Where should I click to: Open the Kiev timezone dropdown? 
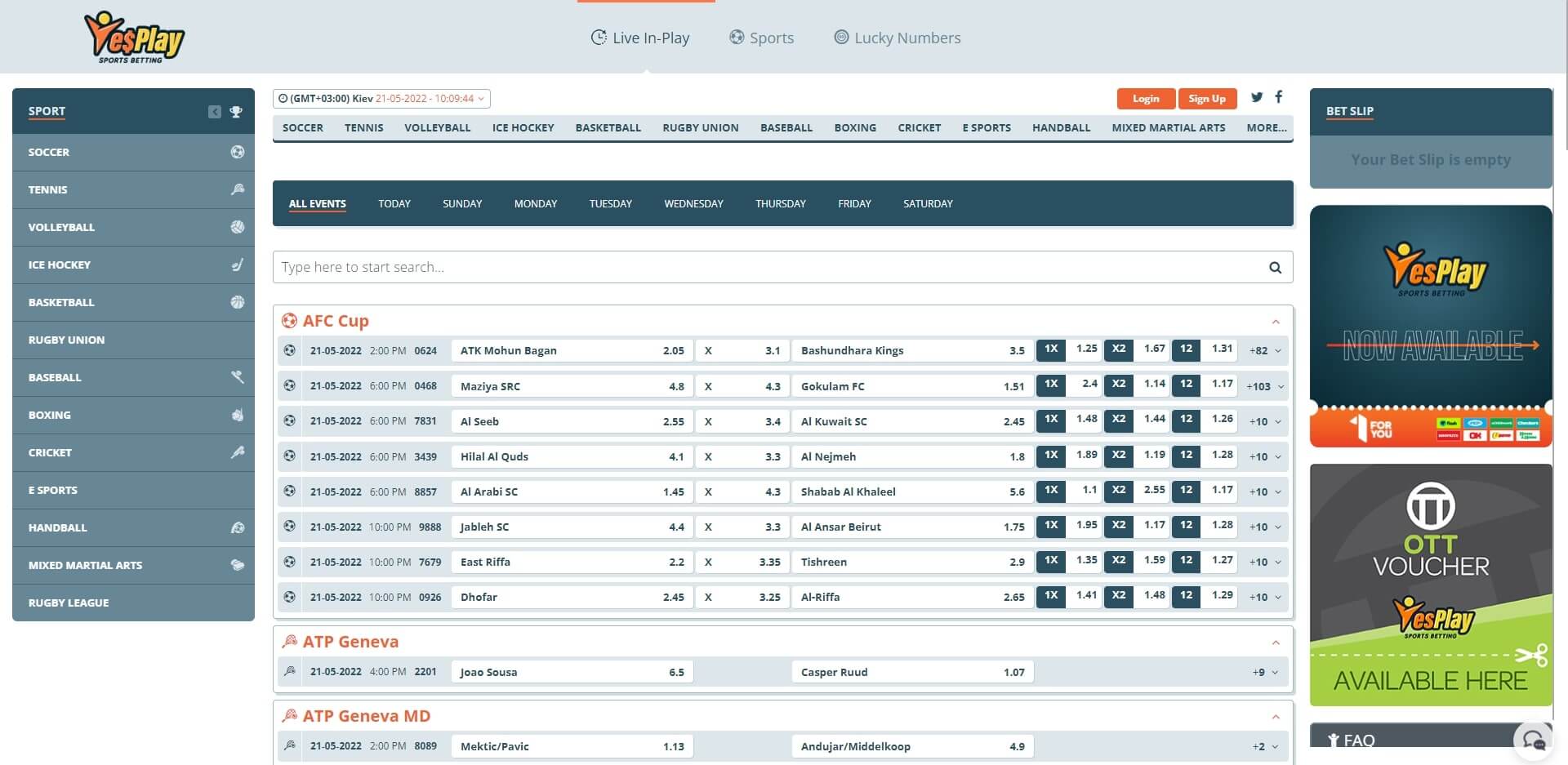[381, 99]
